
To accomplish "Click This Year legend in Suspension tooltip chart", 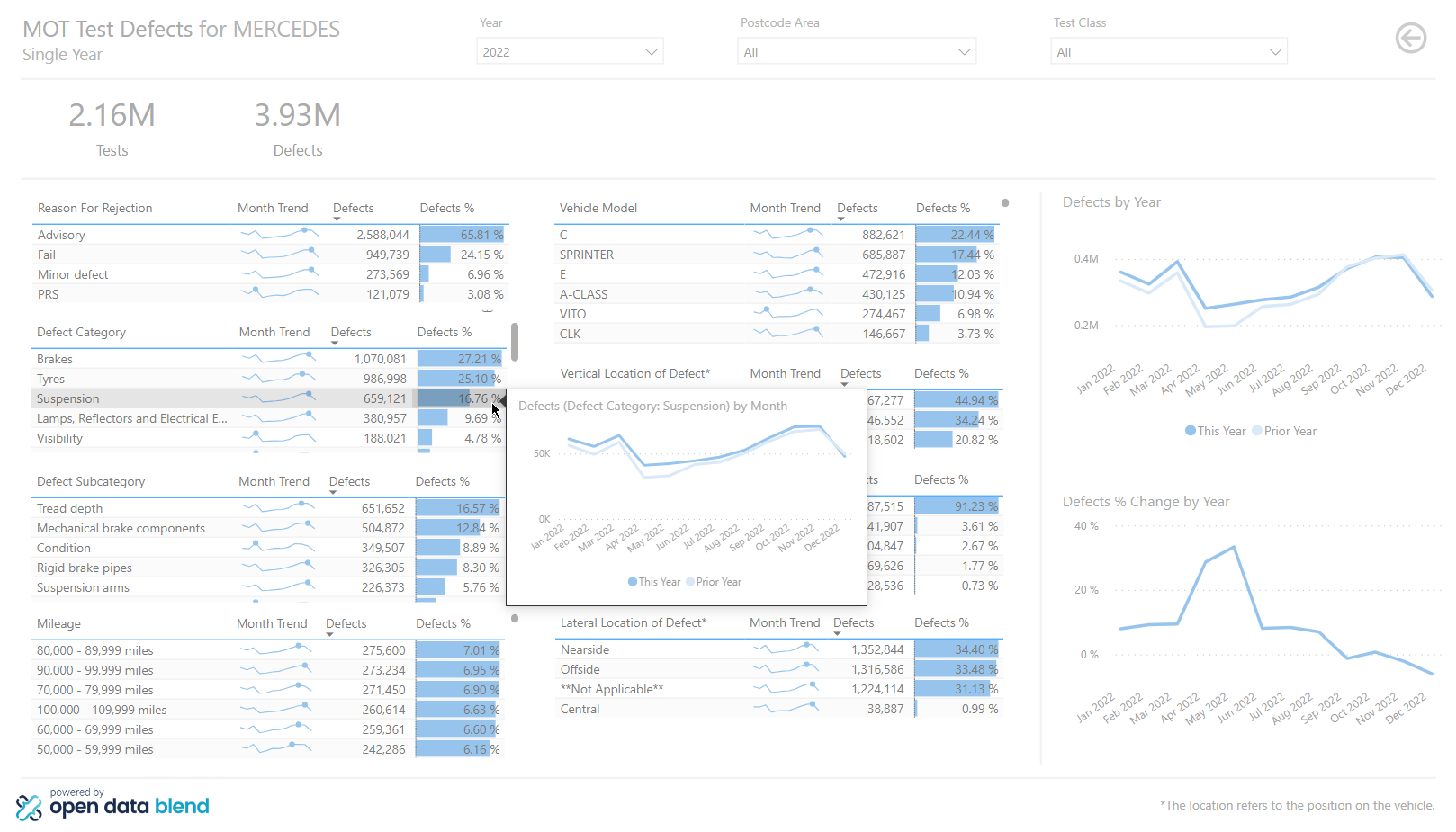I will pos(654,582).
